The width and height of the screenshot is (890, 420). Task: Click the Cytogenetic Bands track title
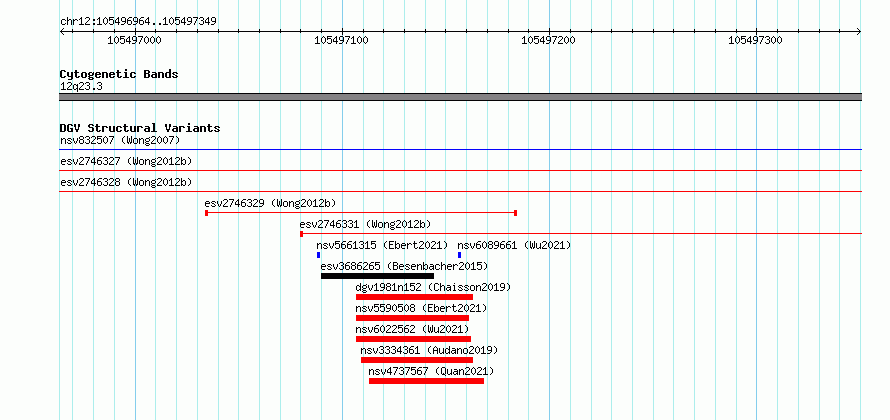click(119, 74)
